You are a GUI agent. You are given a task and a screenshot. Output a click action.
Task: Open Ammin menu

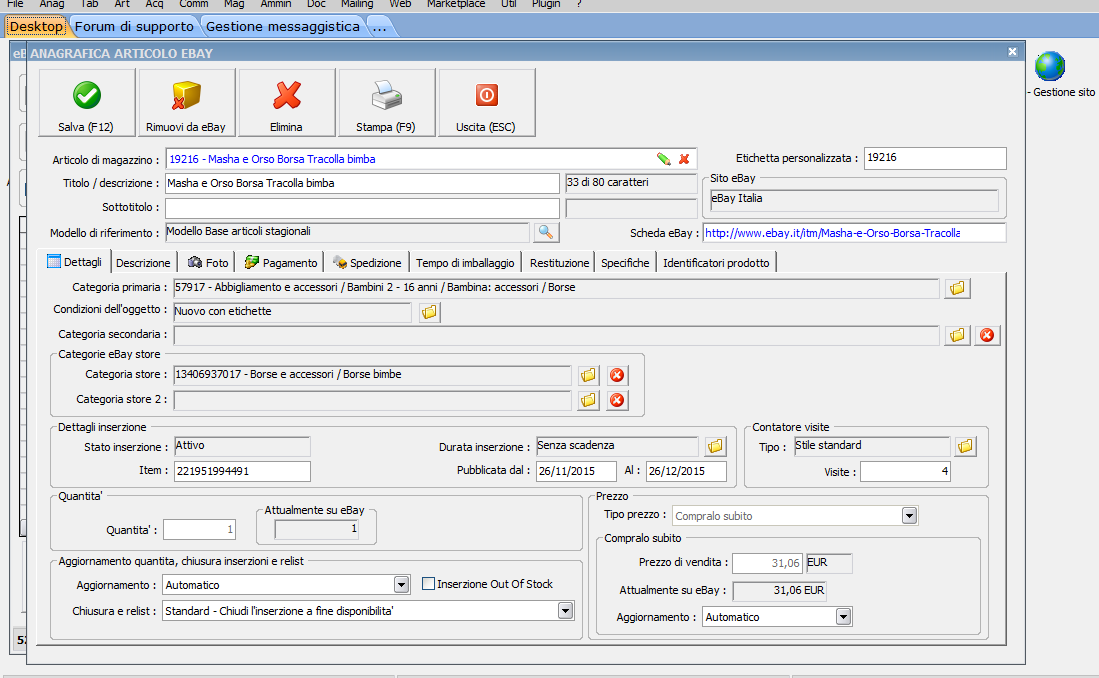(x=275, y=4)
